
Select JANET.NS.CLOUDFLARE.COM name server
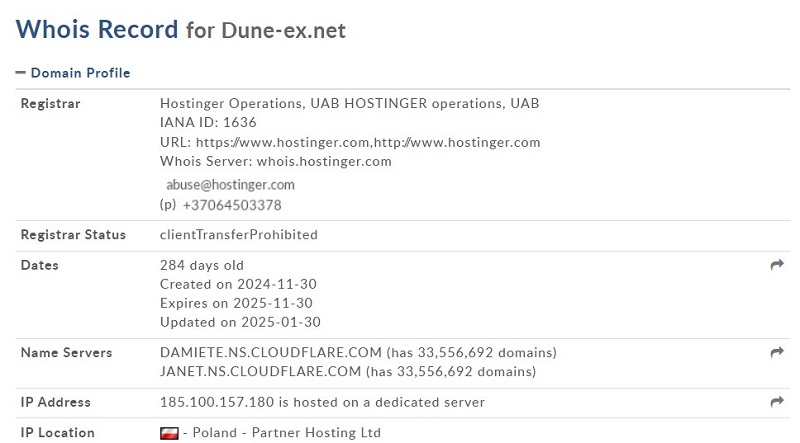260,372
